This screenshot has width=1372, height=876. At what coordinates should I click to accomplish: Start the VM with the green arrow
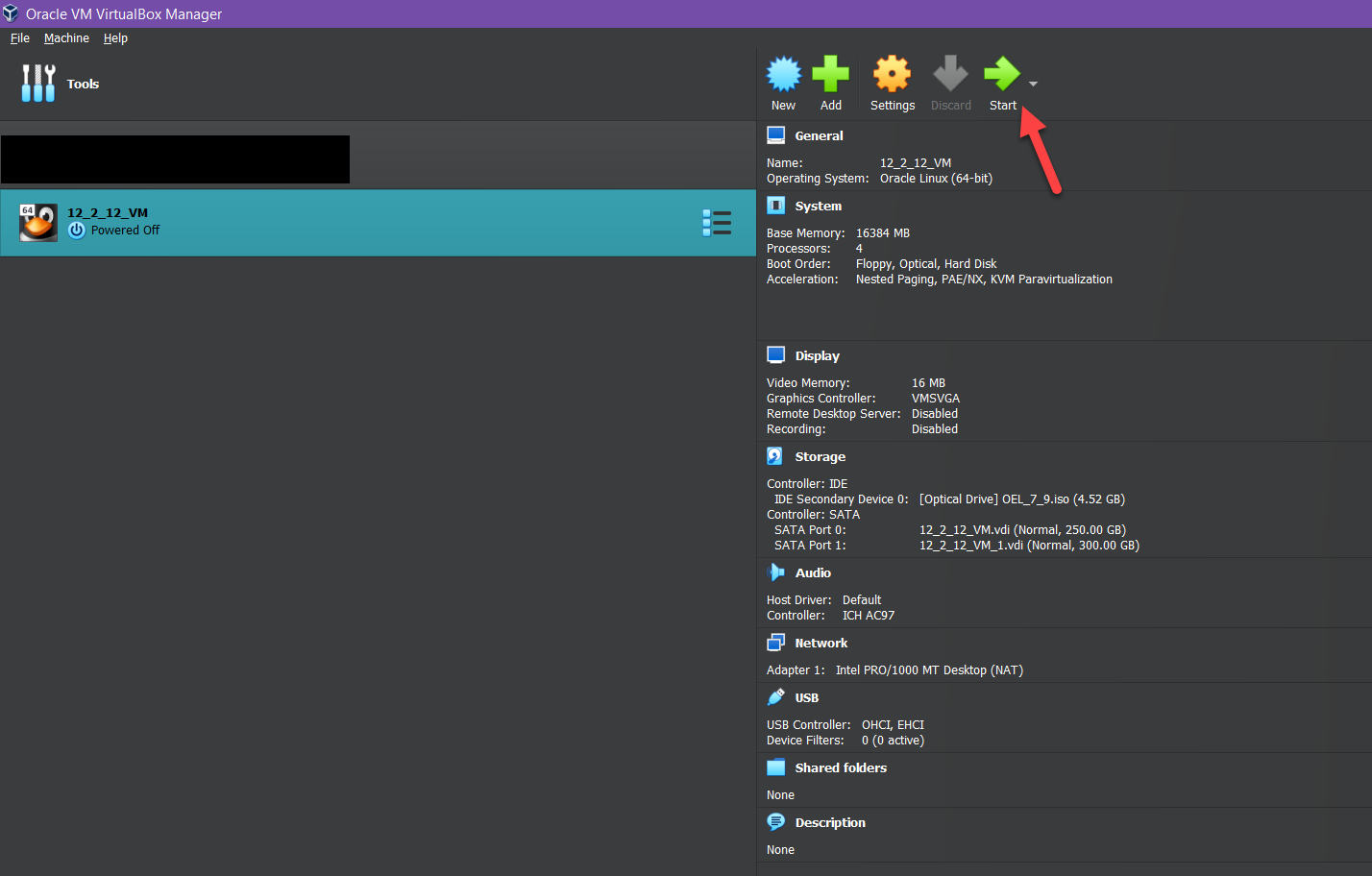pos(1002,74)
